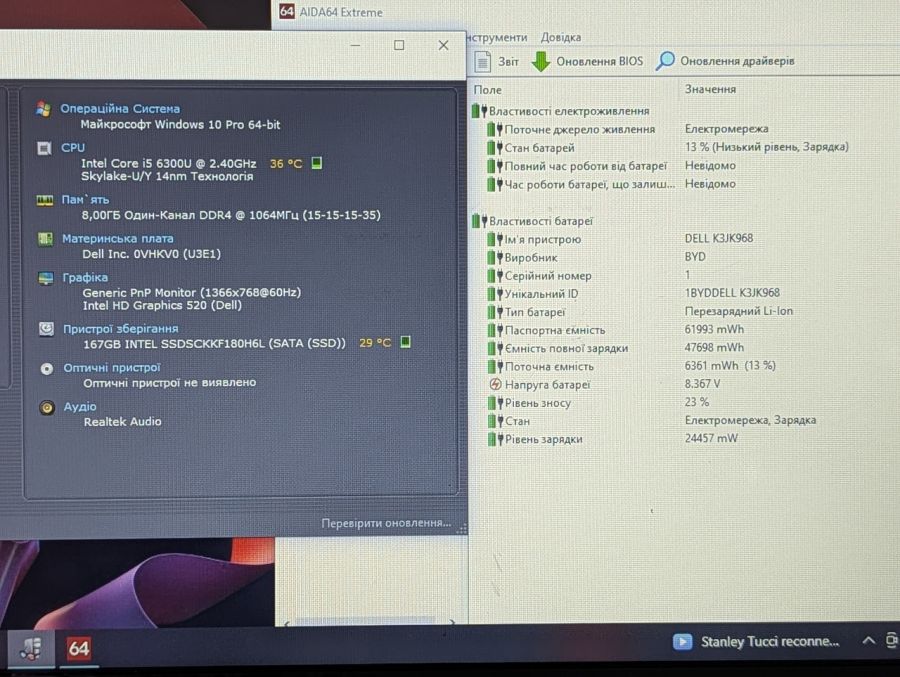Click the Операційна Система heading link
The width and height of the screenshot is (900, 677).
(x=120, y=109)
